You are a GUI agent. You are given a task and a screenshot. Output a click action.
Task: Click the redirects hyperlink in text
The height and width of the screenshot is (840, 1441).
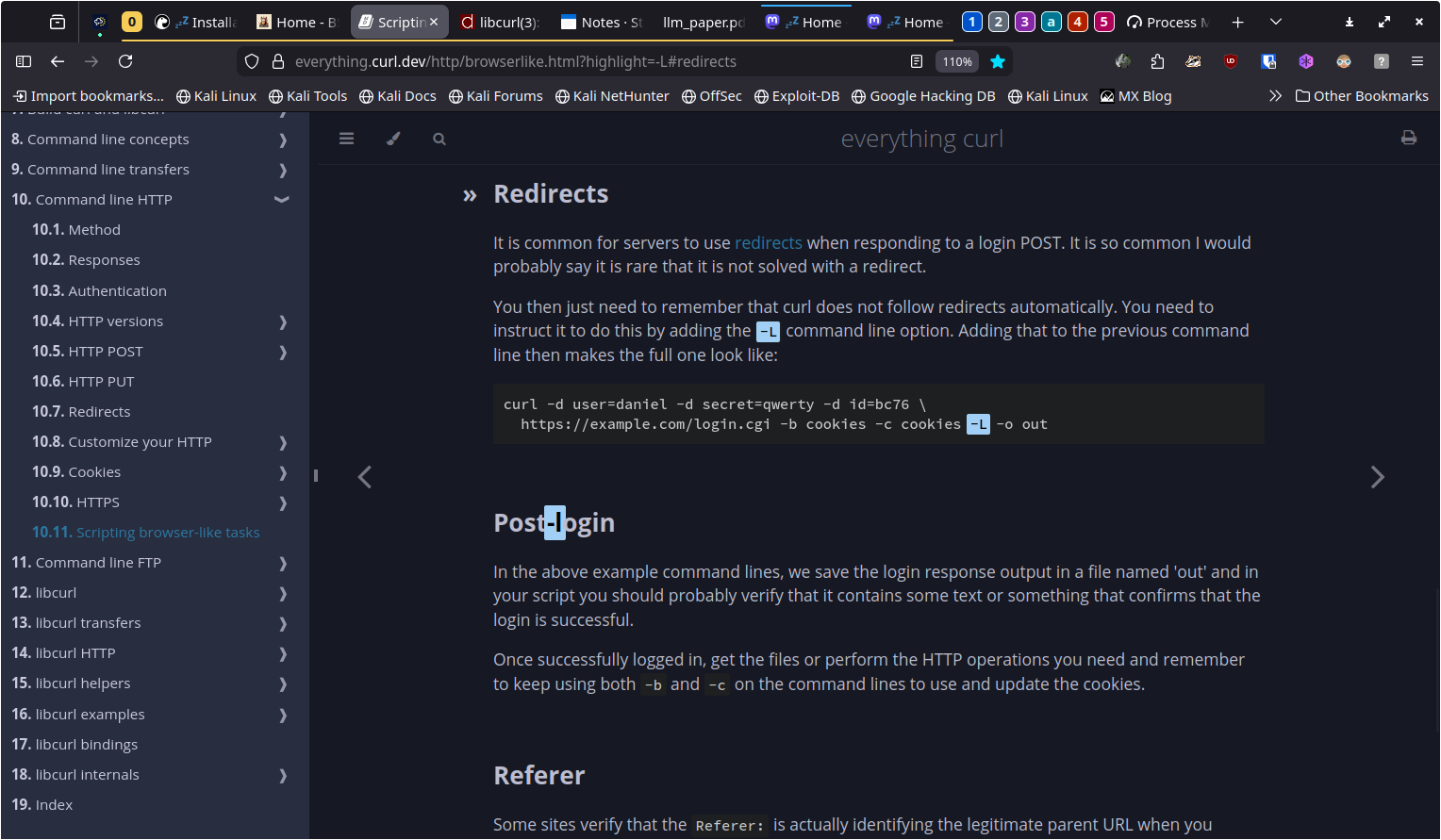tap(768, 243)
